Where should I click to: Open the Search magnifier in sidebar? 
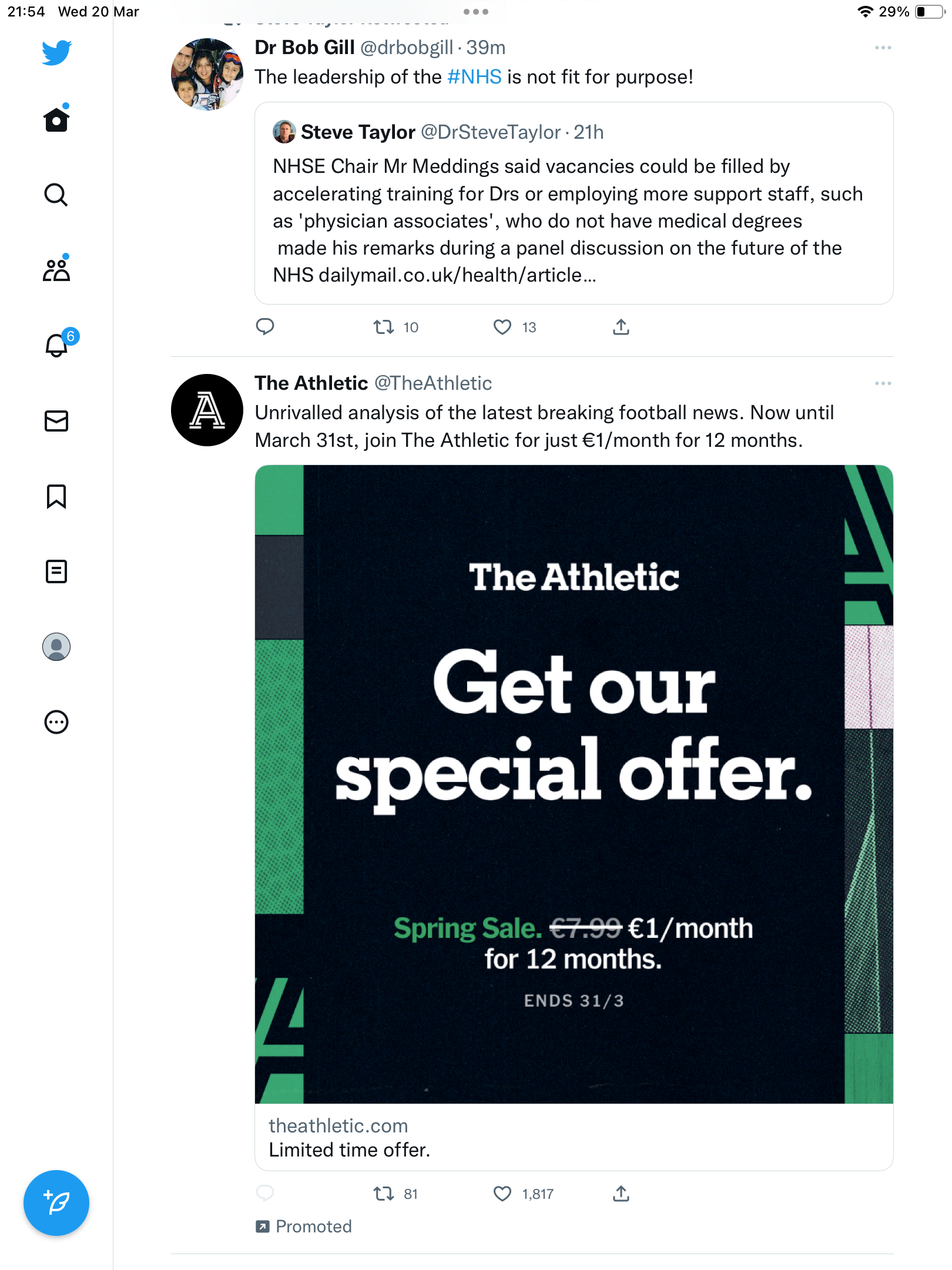point(56,195)
